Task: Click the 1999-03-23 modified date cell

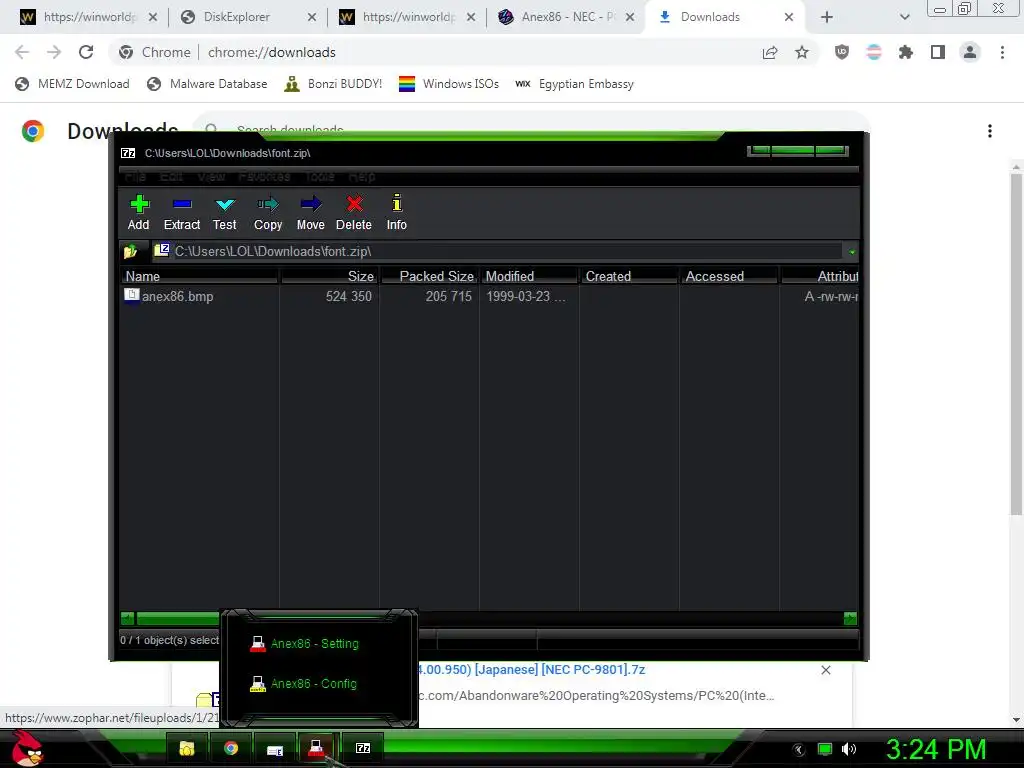Action: (x=526, y=296)
